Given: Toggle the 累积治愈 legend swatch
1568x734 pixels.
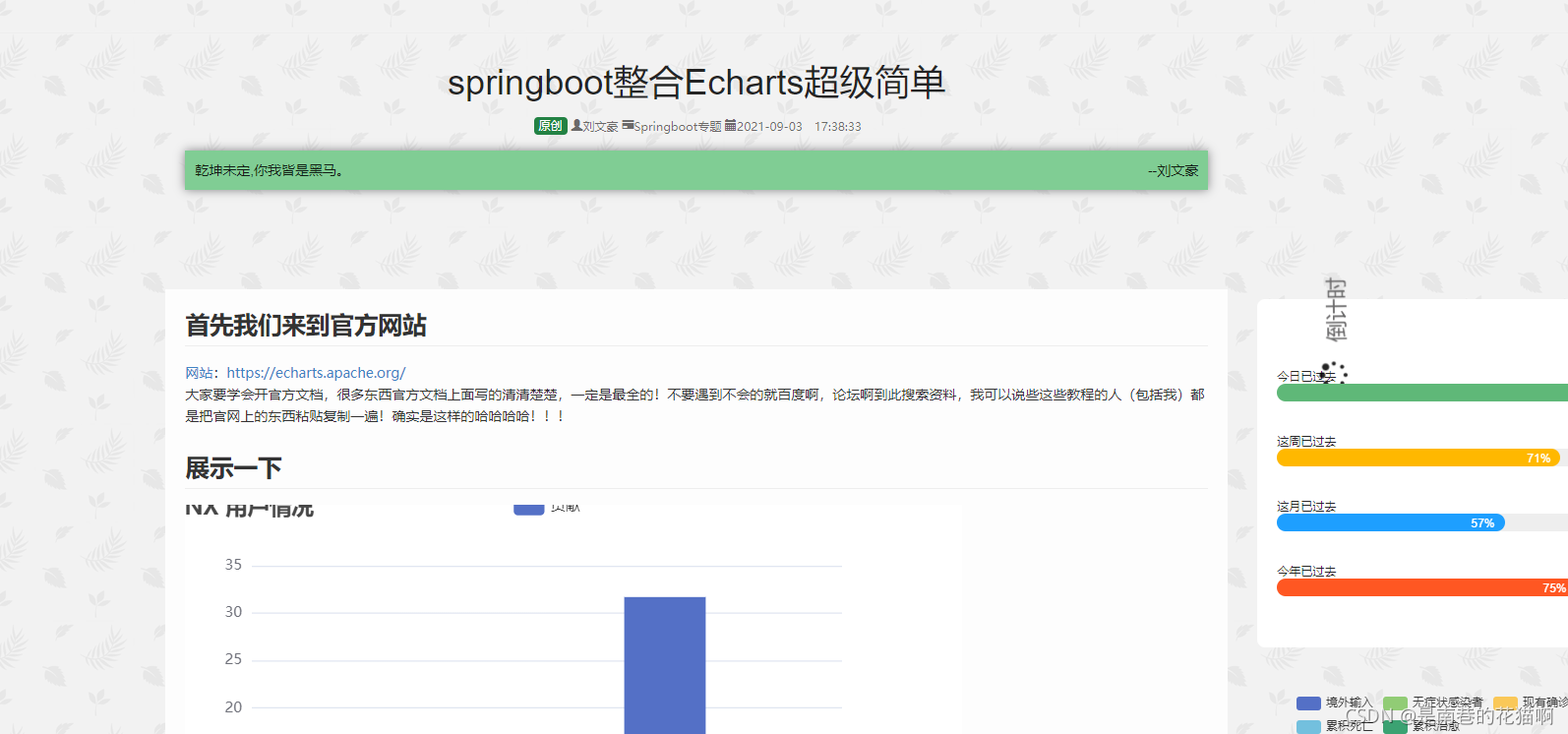Looking at the screenshot, I should pos(1395,727).
